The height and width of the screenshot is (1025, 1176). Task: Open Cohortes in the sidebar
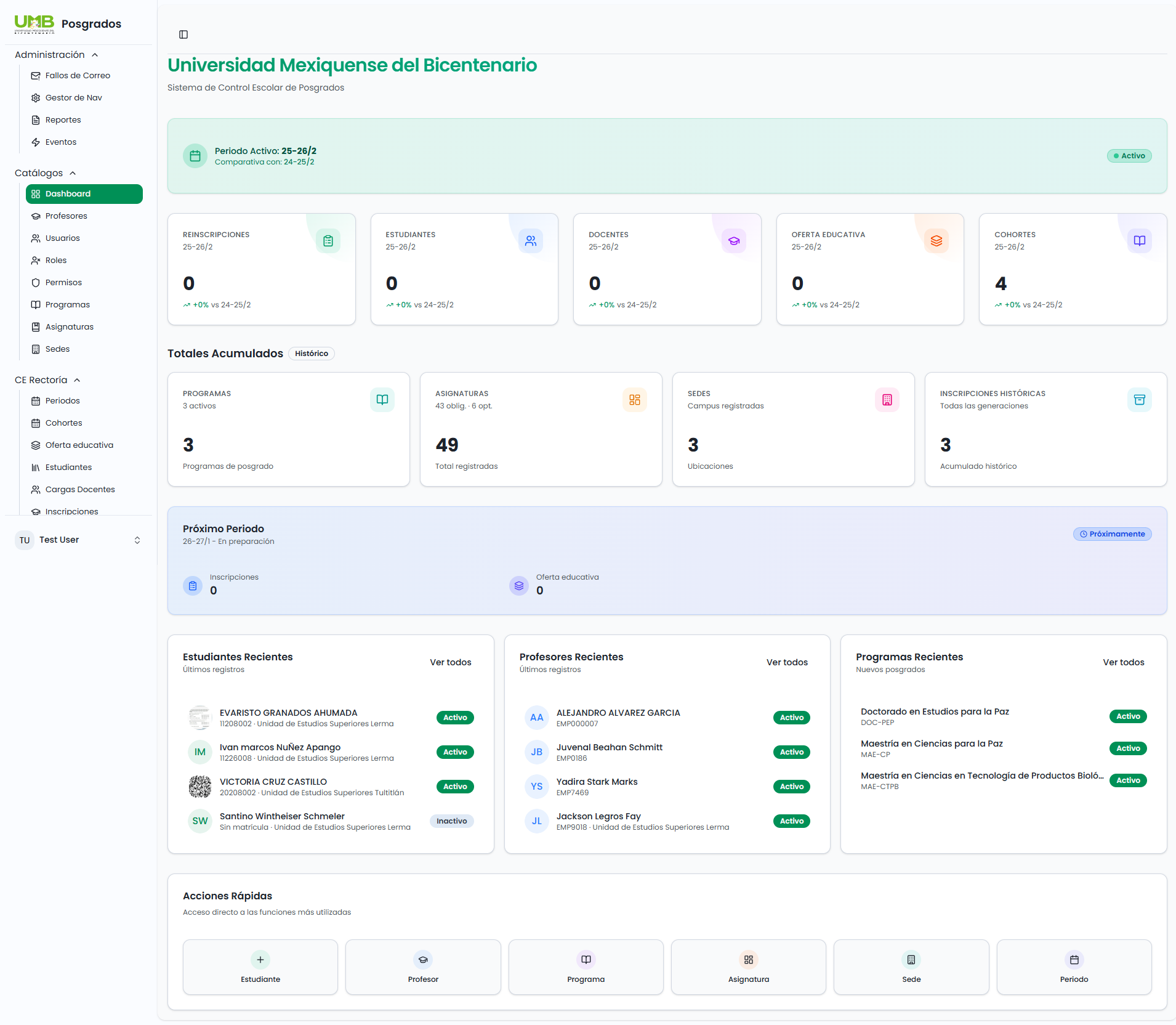[x=84, y=423]
